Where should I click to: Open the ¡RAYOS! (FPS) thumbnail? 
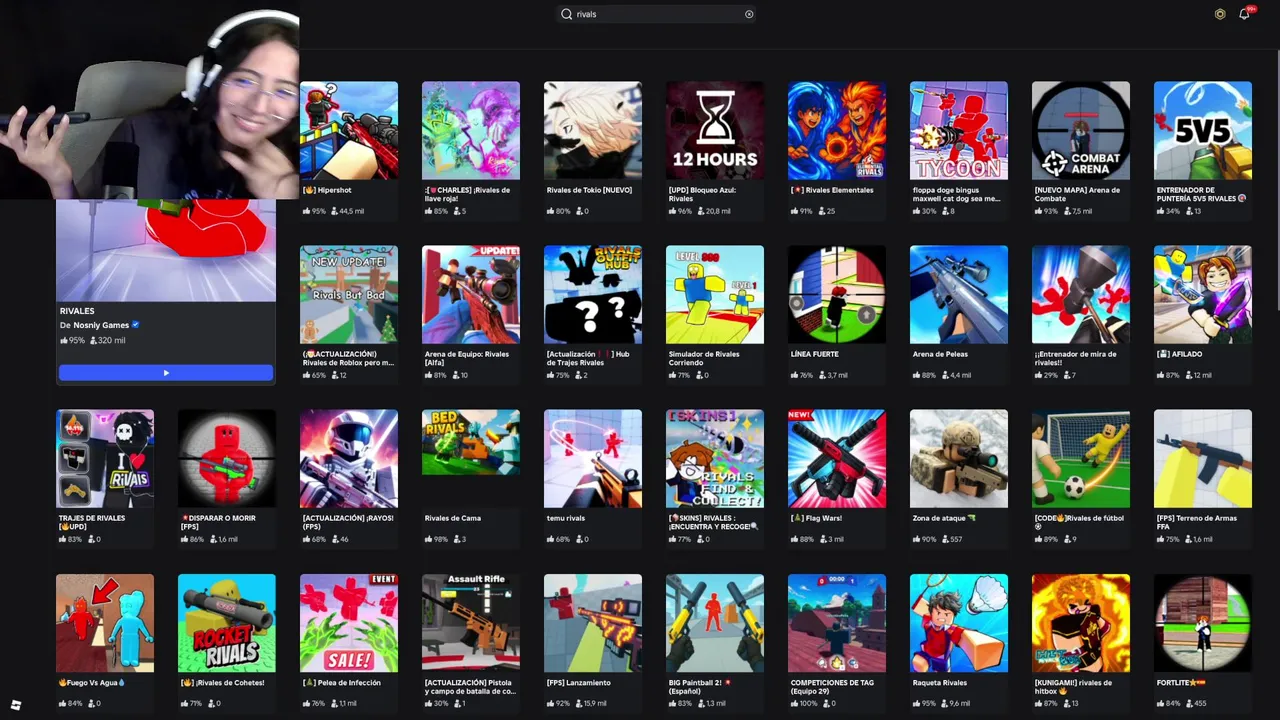click(349, 459)
